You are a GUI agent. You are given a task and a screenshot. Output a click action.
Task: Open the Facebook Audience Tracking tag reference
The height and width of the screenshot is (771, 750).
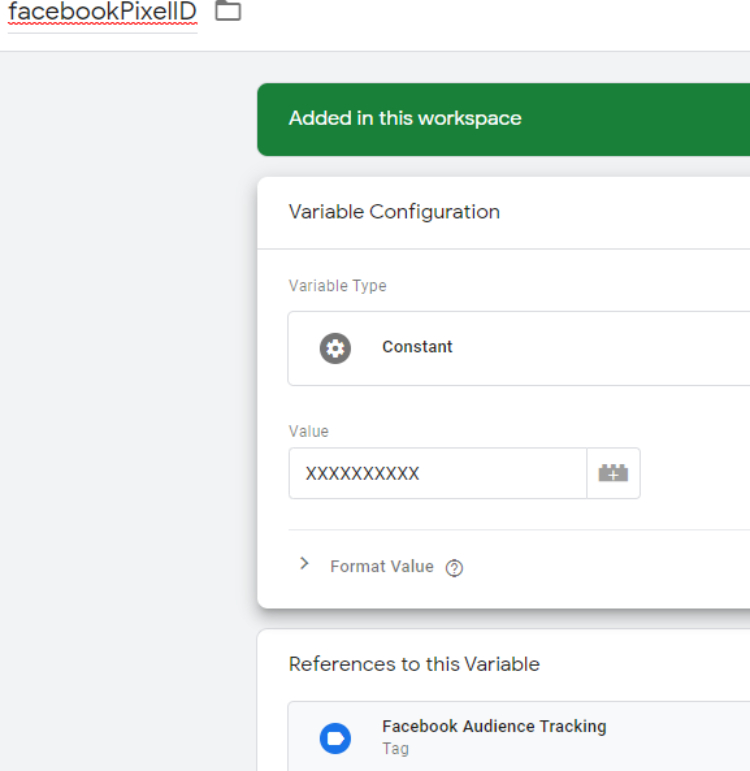pyautogui.click(x=494, y=727)
